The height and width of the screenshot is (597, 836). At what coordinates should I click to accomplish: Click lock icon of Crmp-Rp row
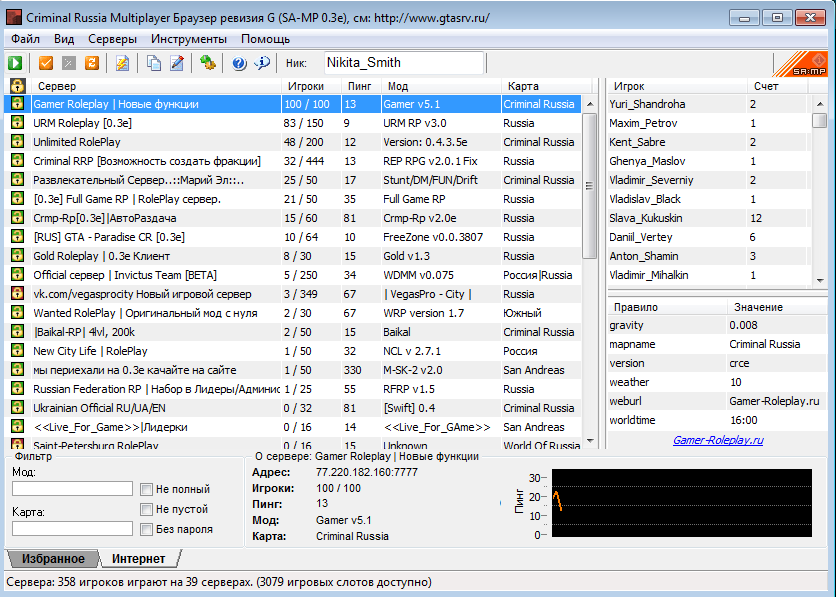pyautogui.click(x=18, y=217)
